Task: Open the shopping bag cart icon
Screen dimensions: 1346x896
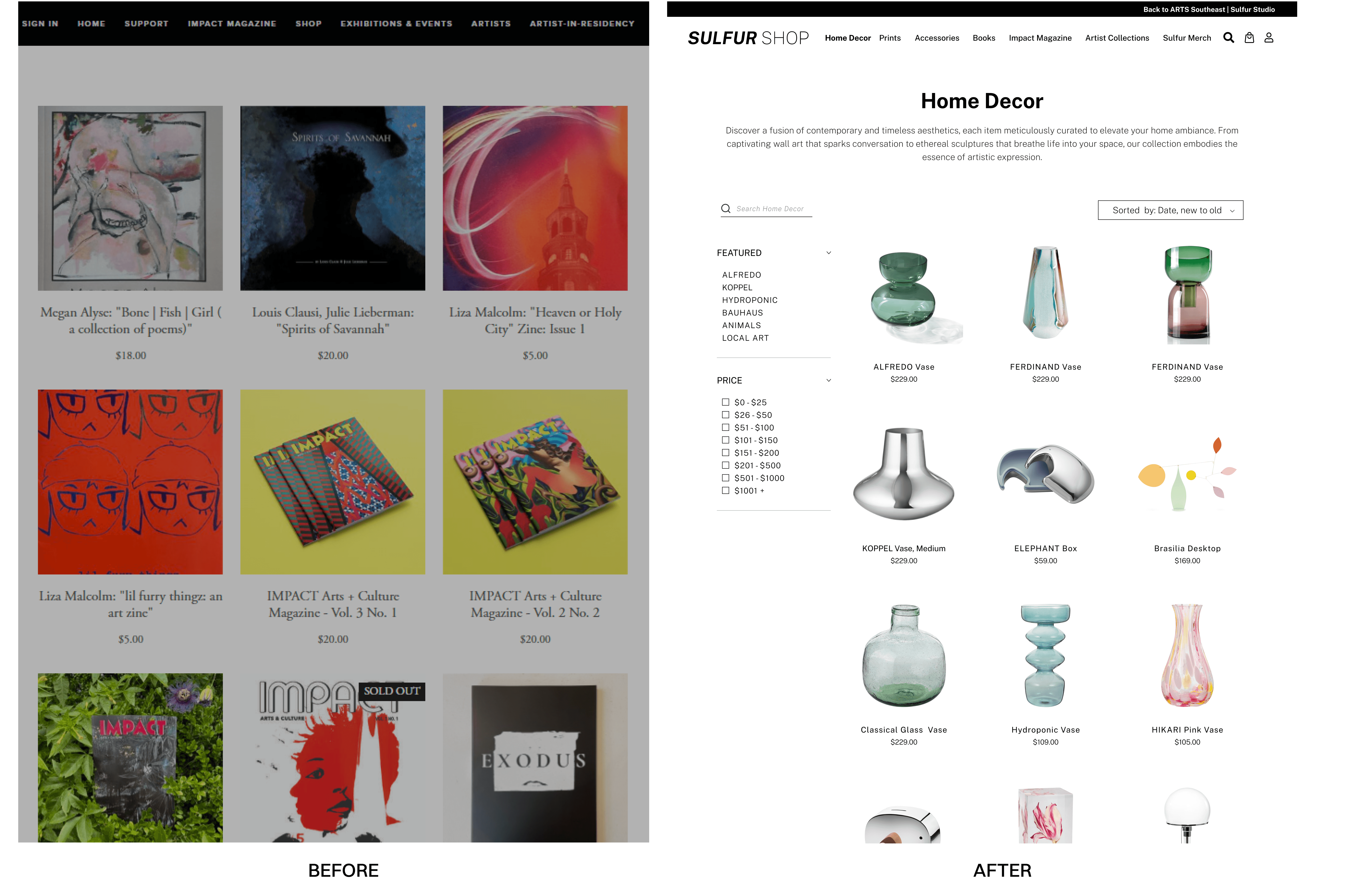Action: click(1249, 38)
